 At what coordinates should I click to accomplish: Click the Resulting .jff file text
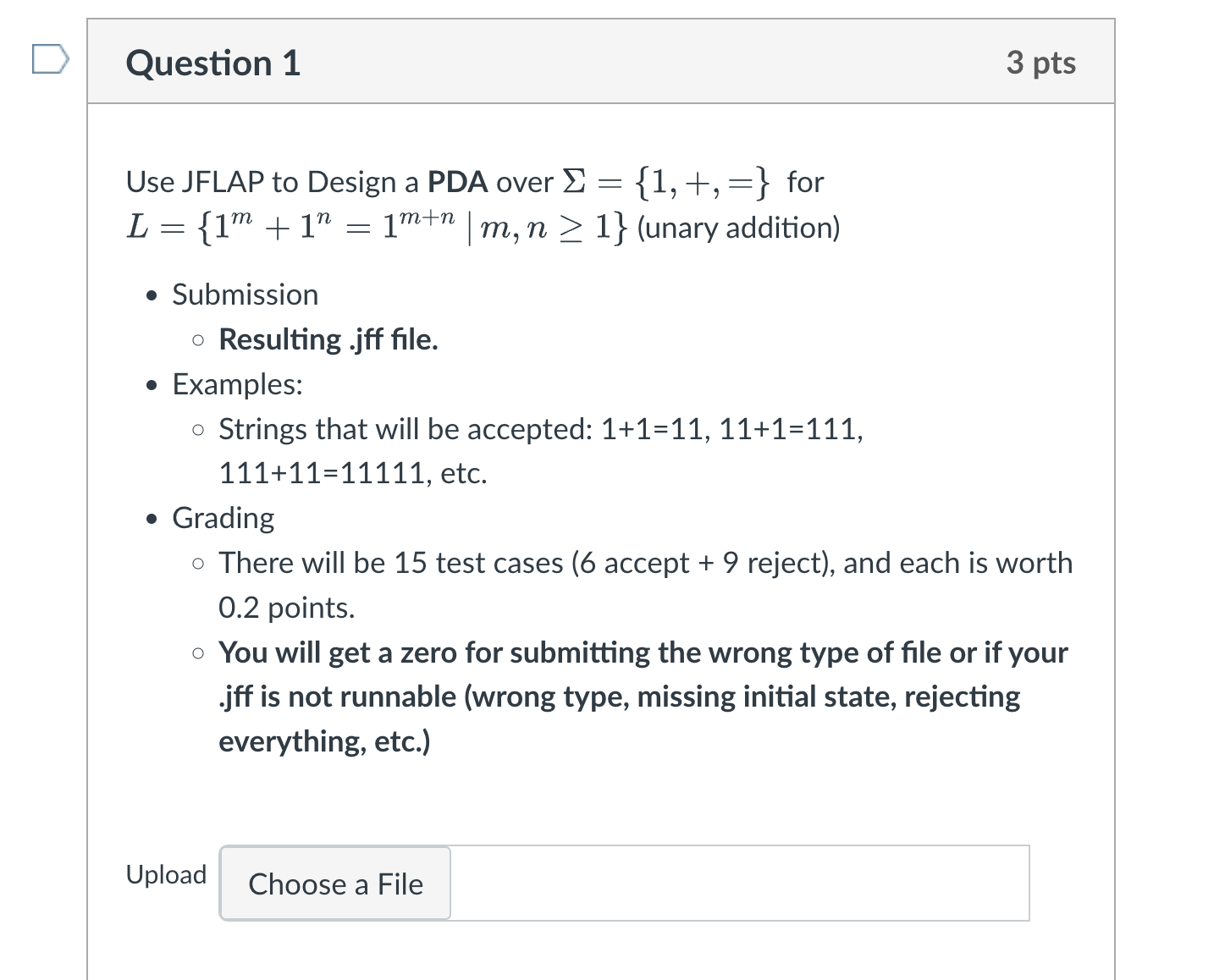click(x=328, y=339)
